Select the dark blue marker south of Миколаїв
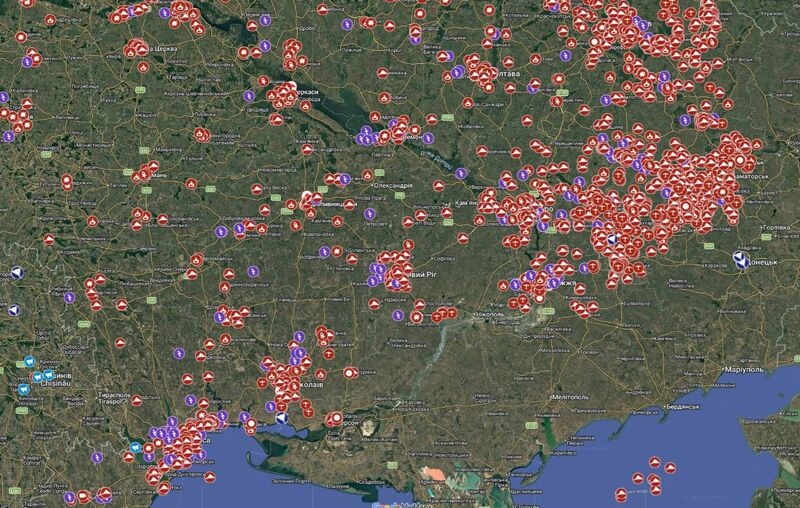The image size is (800, 508). coord(282,418)
